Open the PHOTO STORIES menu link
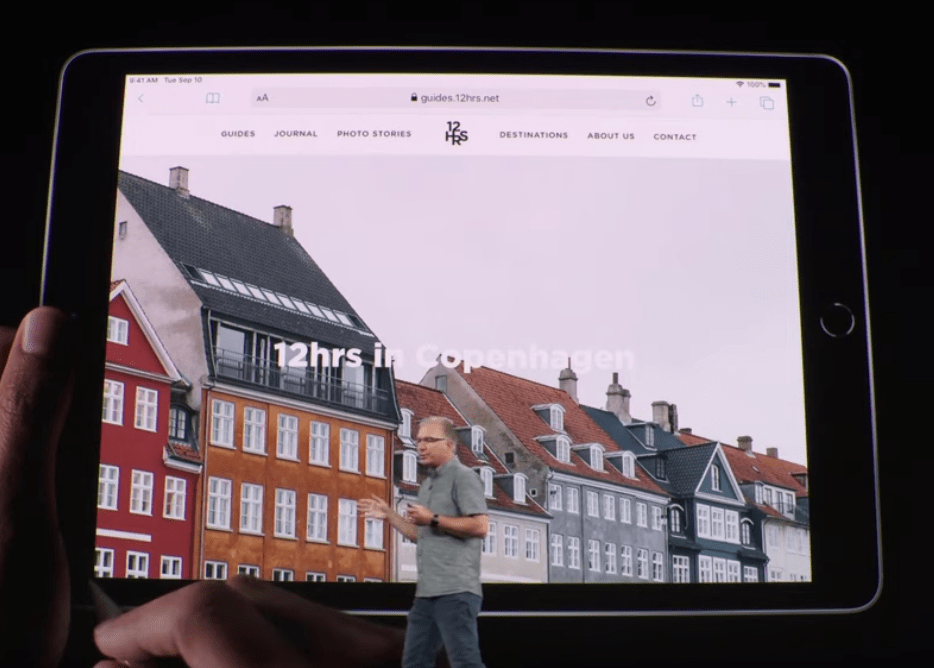This screenshot has height=668, width=934. coord(374,133)
